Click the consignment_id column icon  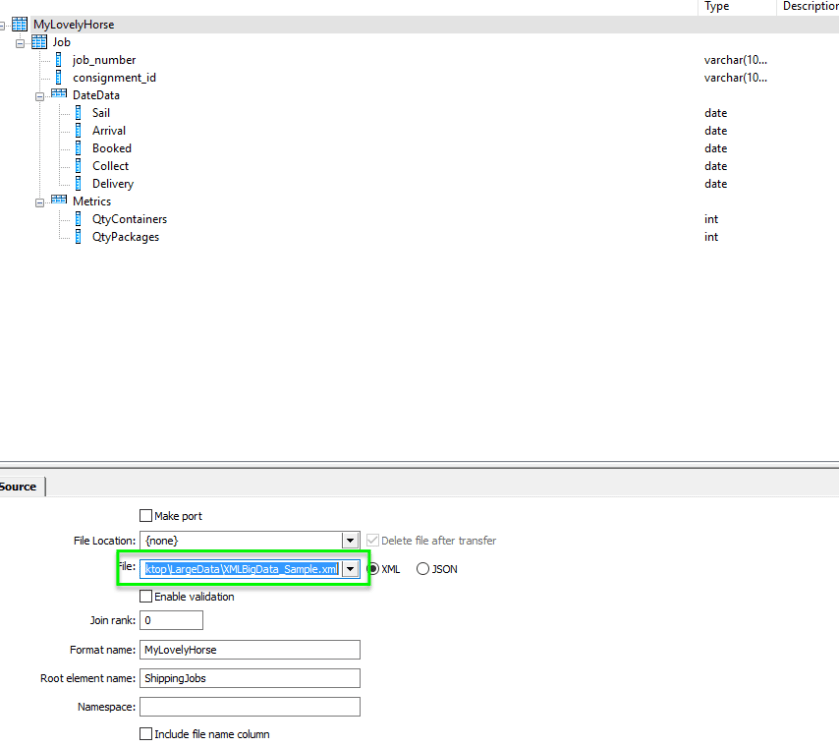[x=59, y=78]
